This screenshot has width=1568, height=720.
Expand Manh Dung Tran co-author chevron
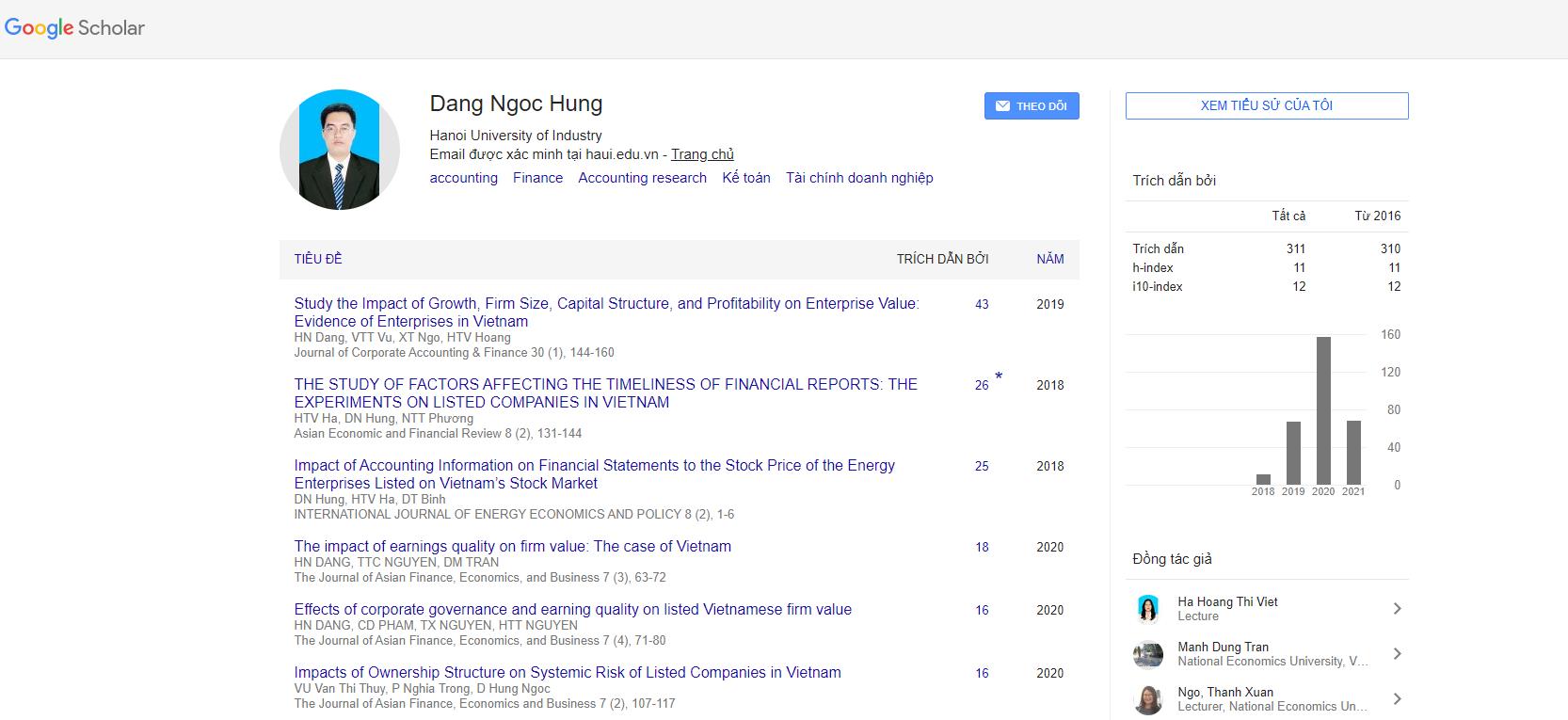(x=1397, y=654)
